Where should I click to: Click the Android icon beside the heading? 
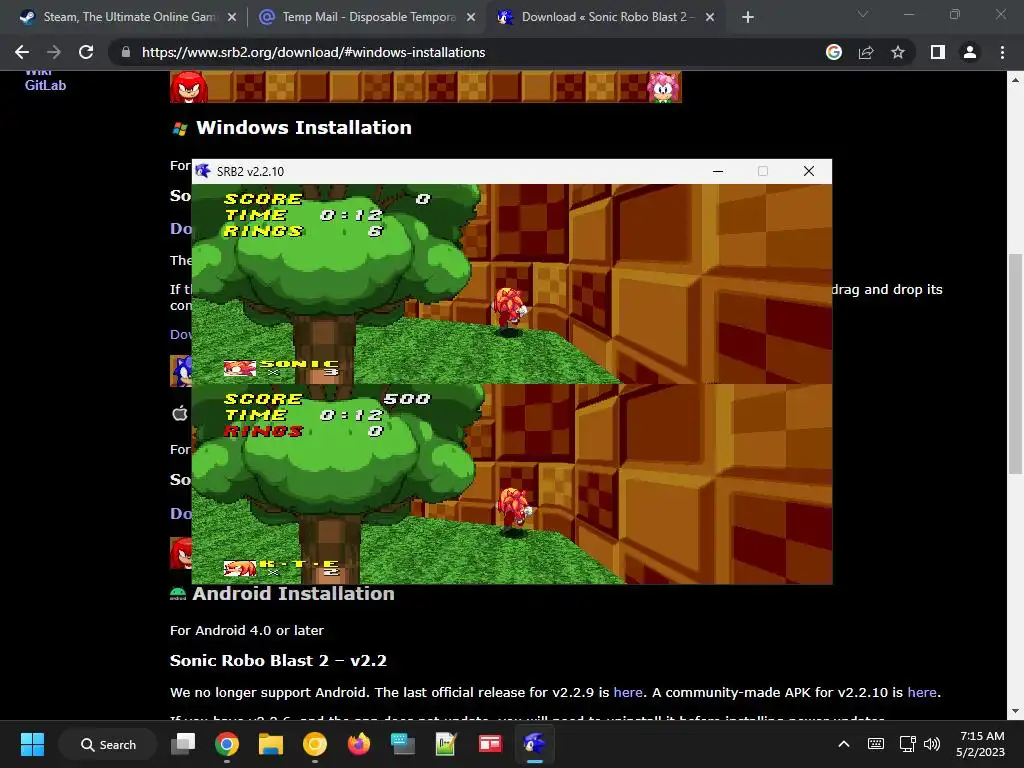(x=178, y=594)
